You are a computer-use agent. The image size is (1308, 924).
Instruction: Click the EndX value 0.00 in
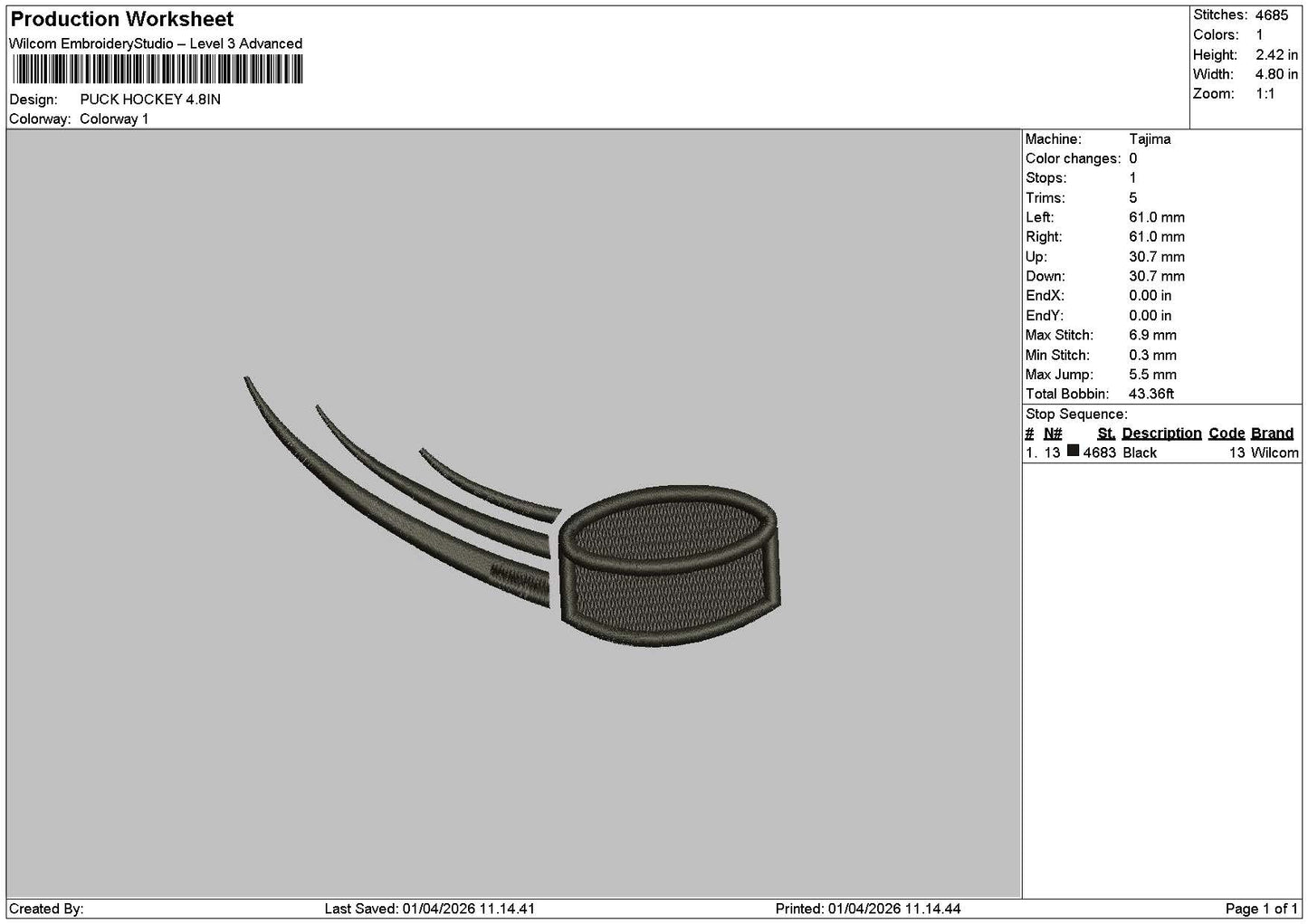click(1150, 296)
